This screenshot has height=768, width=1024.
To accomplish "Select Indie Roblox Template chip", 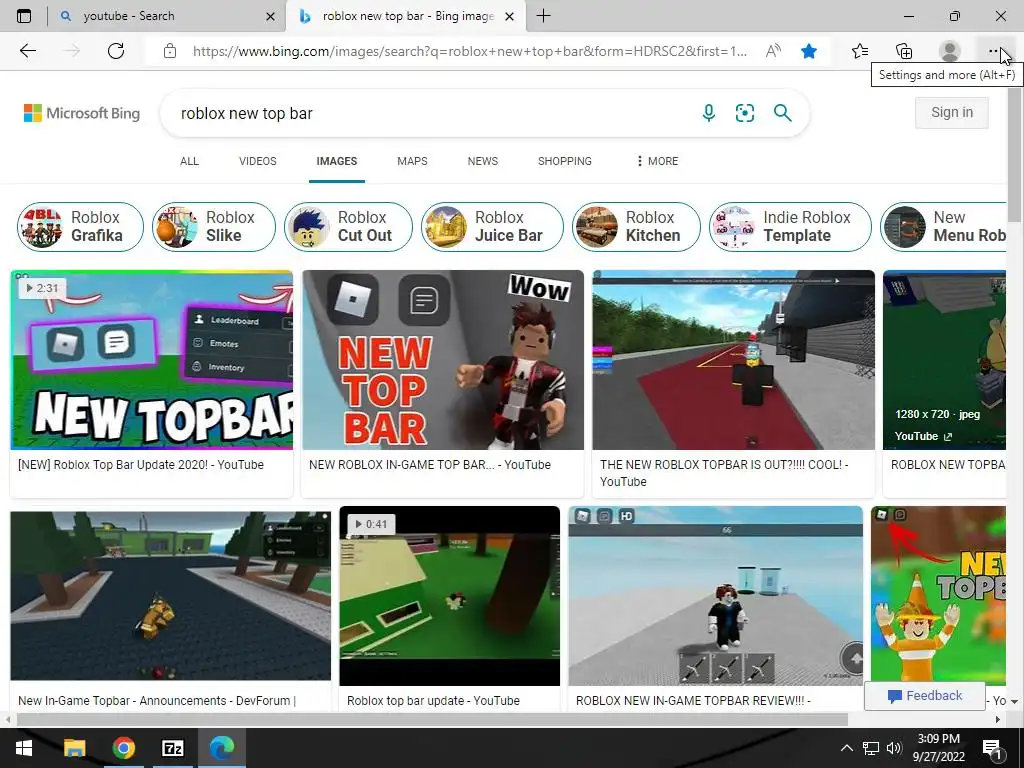I will pyautogui.click(x=790, y=227).
